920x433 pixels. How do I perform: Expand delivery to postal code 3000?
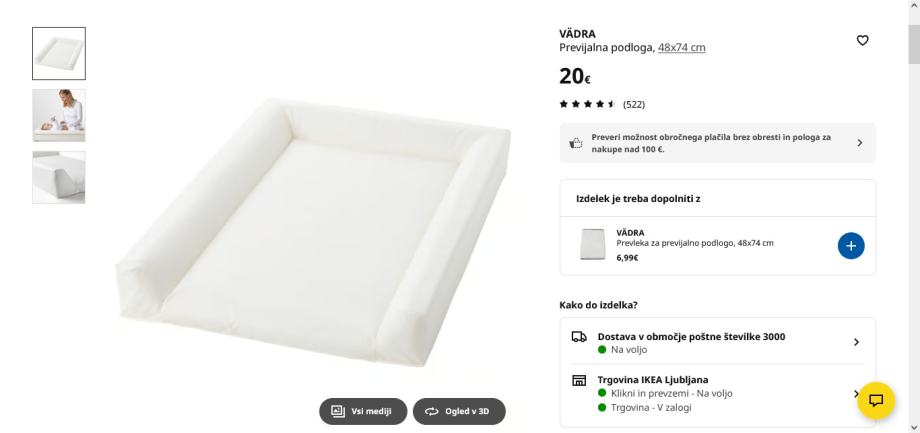855,342
